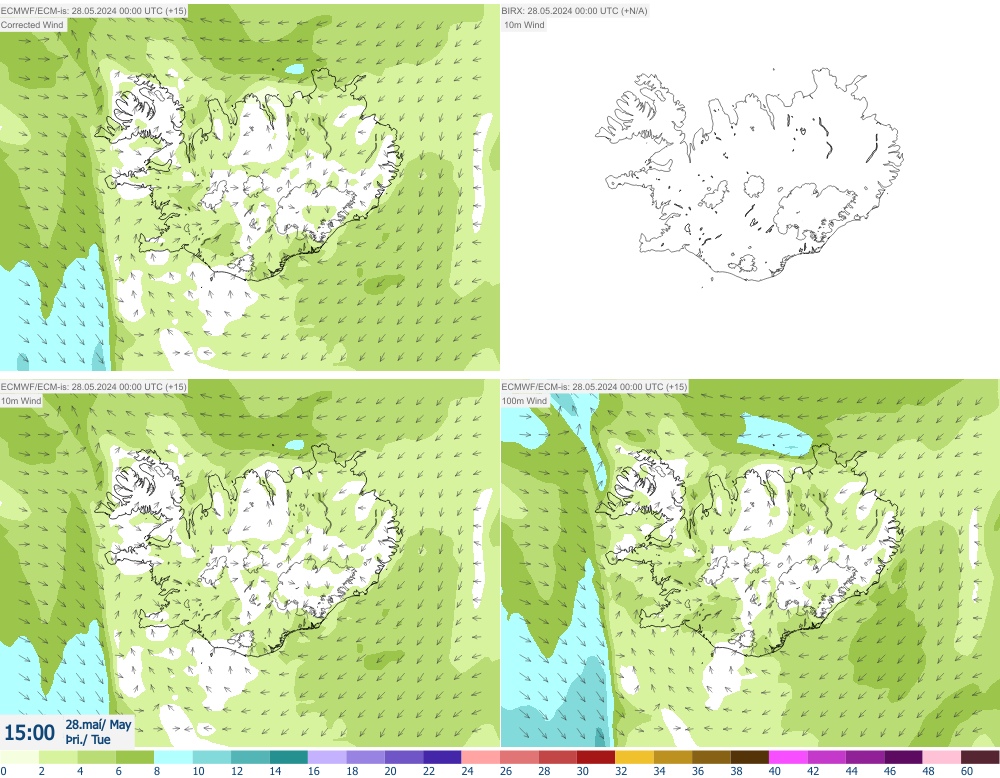Click the legend value '32'
This screenshot has height=778, width=1000.
pyautogui.click(x=621, y=771)
